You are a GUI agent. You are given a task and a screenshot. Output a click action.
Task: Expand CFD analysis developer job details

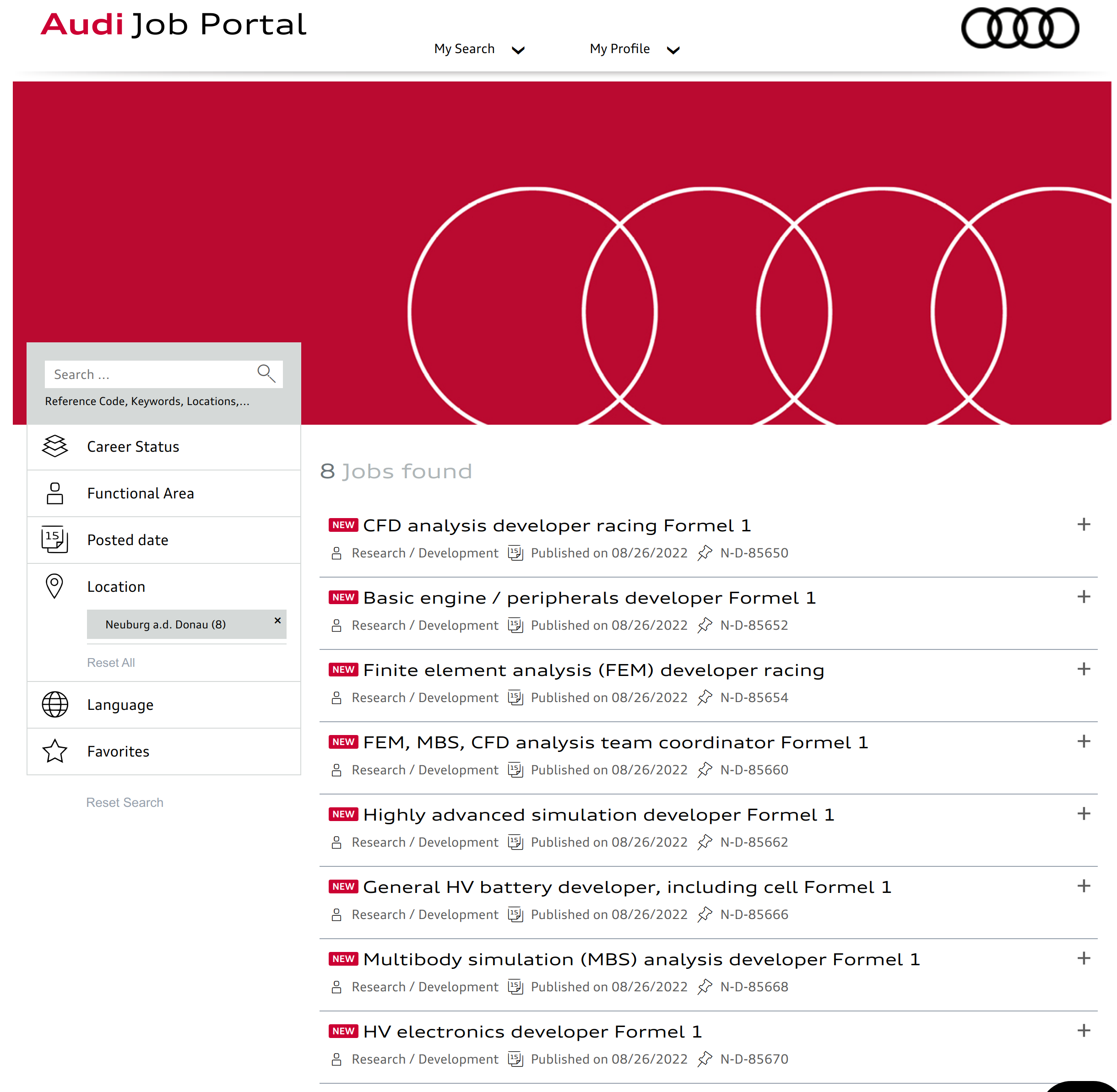coord(1084,524)
